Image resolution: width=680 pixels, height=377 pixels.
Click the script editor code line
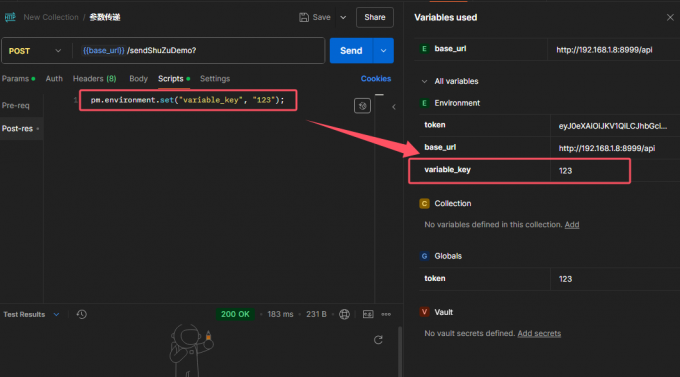(187, 100)
